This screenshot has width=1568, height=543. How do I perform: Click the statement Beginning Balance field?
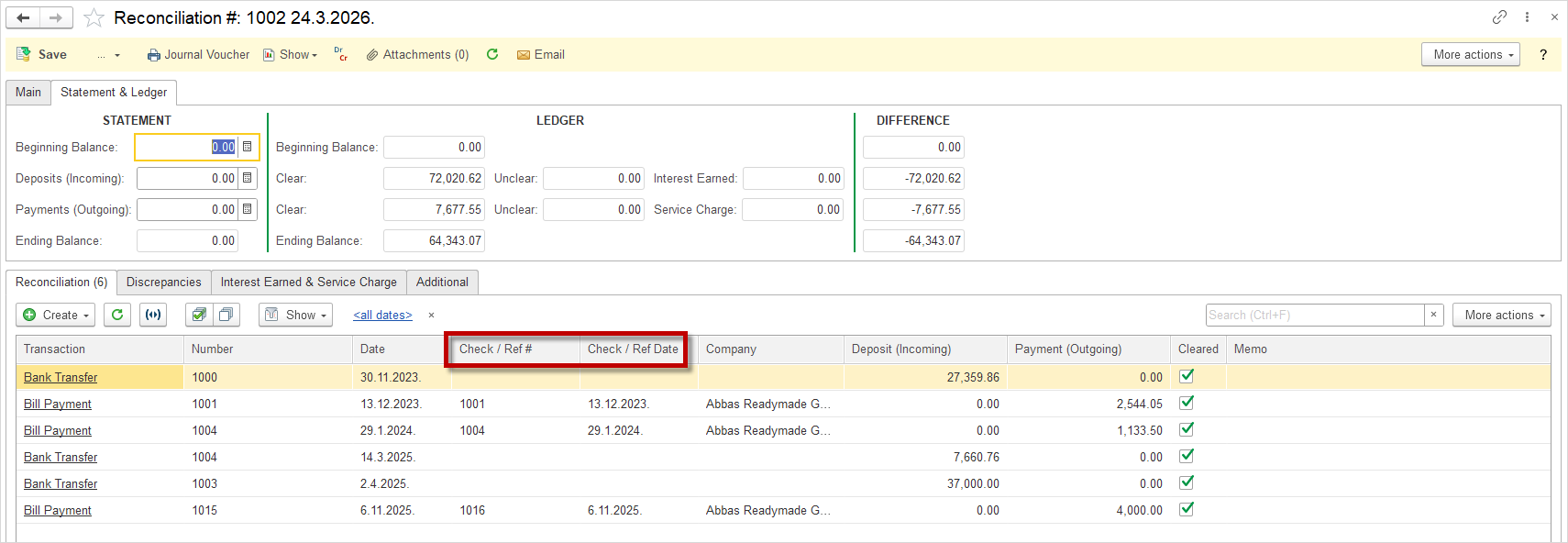(187, 147)
